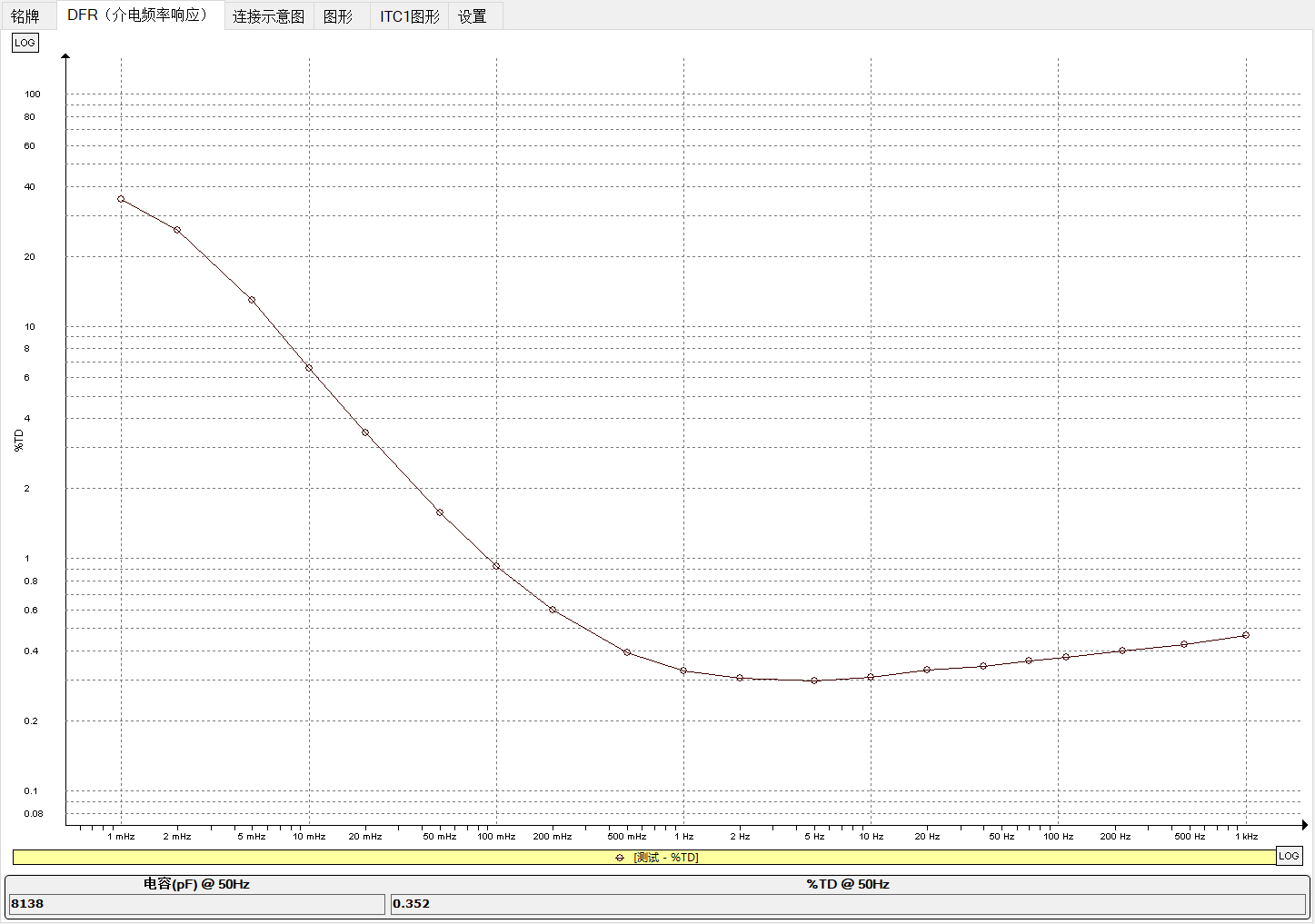The width and height of the screenshot is (1315, 924).
Task: Toggle the LOG scale button above the Y-axis
Action: 25,42
